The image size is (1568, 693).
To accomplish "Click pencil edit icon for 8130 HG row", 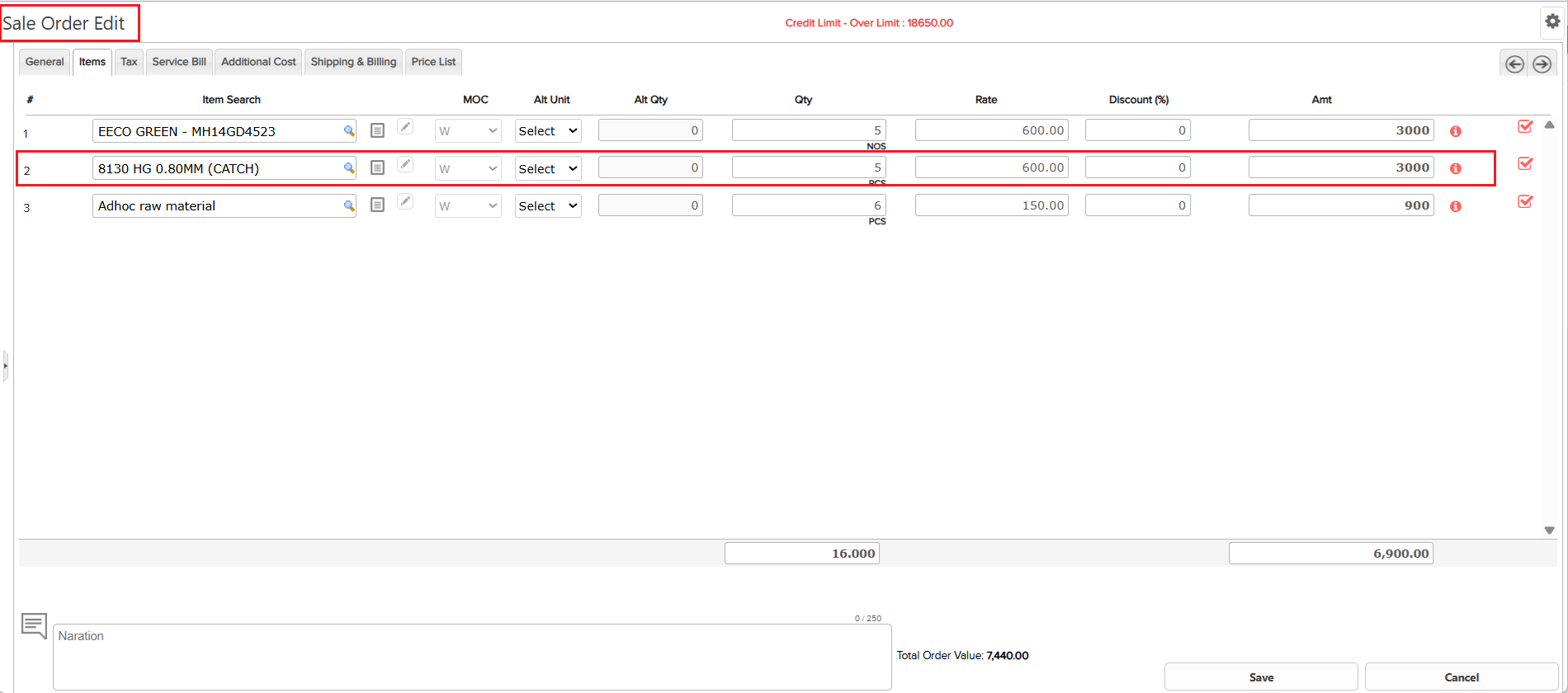I will tap(405, 164).
